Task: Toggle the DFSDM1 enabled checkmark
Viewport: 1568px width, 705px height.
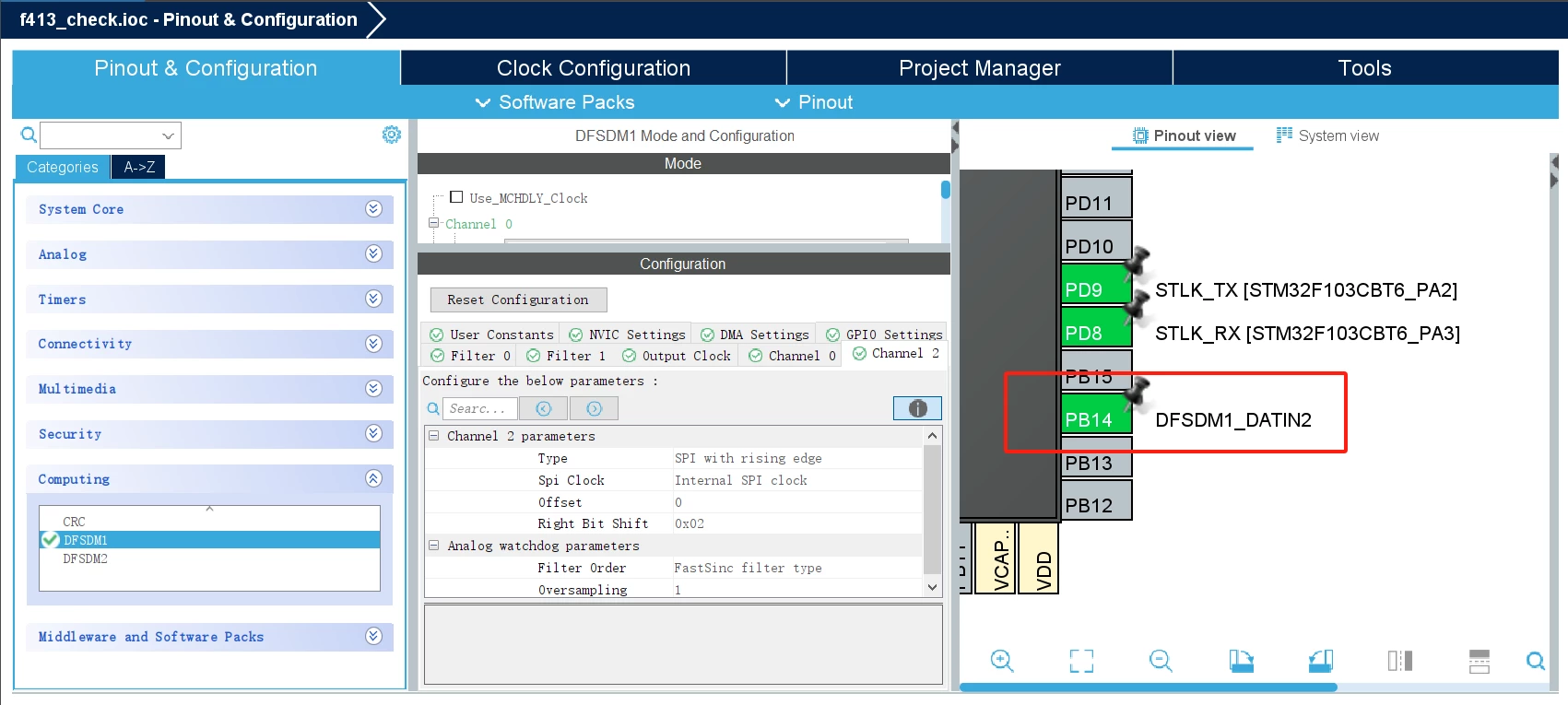Action: [51, 540]
